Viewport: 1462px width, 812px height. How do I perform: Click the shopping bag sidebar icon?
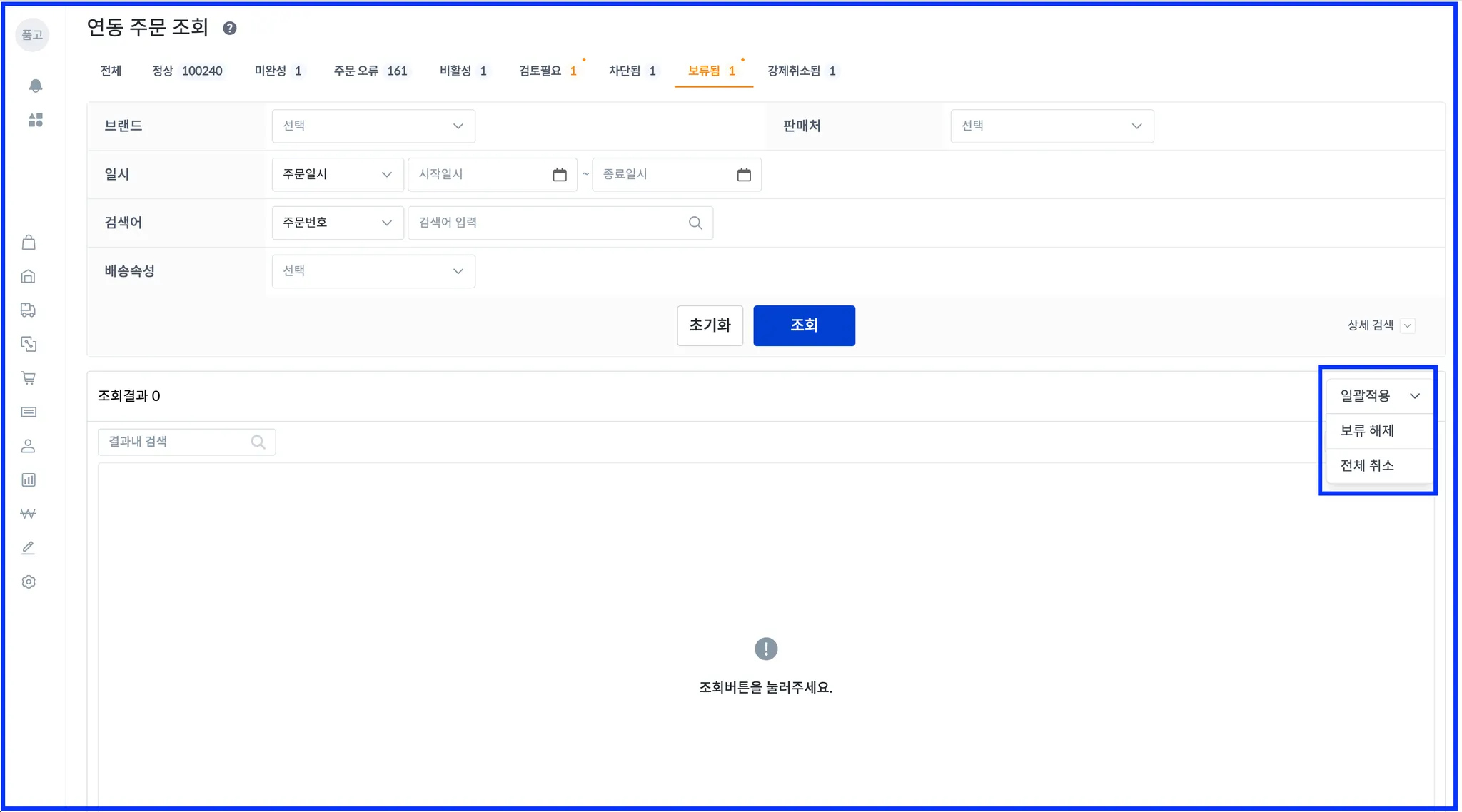[x=29, y=243]
